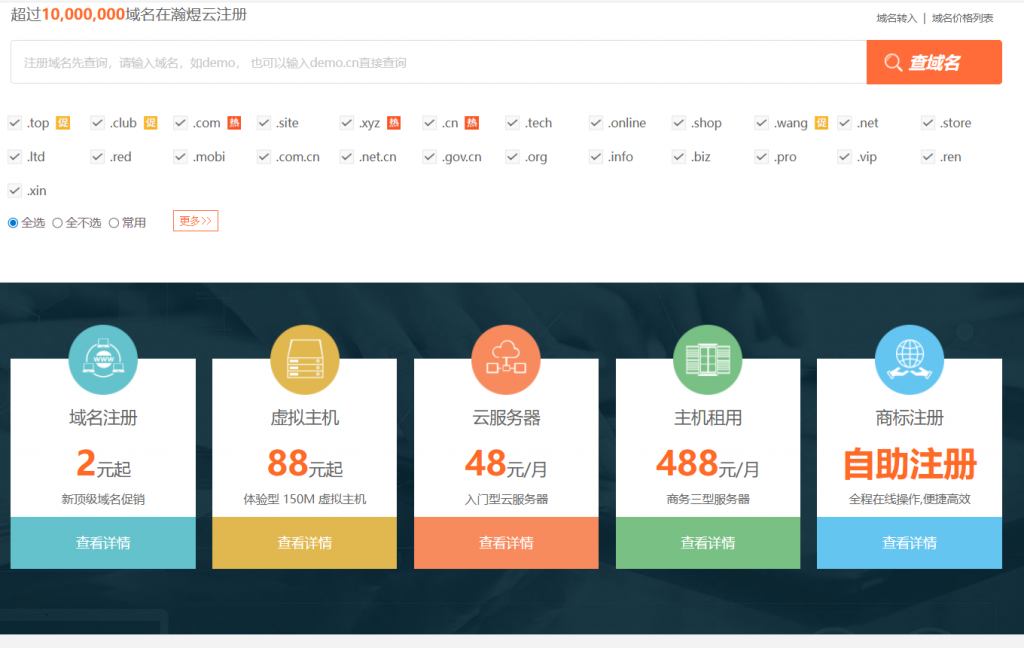Click the hot badge next to .com
Viewport: 1024px width, 648px height.
click(x=234, y=123)
